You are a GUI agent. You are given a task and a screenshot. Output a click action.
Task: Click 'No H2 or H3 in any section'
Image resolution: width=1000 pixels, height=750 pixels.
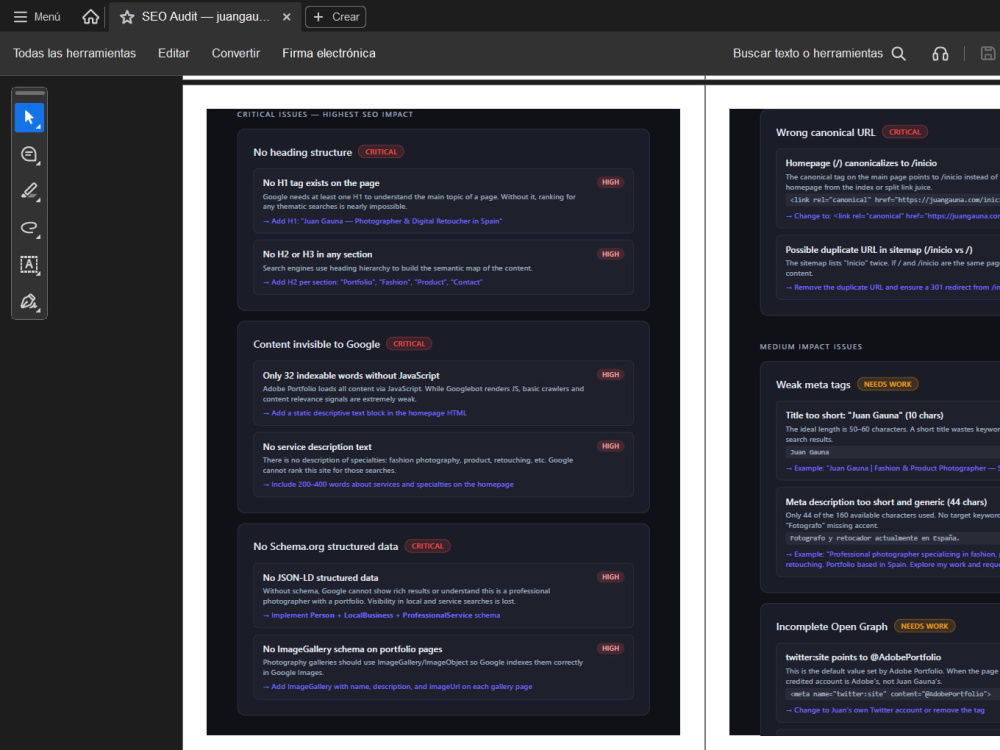pos(318,254)
